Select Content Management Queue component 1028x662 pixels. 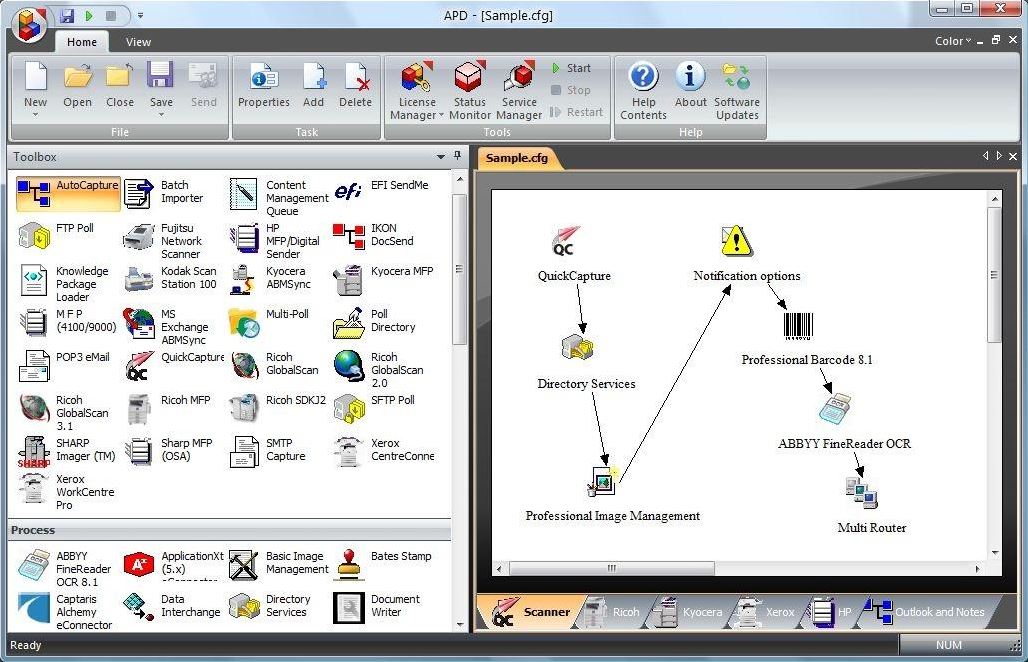click(279, 197)
